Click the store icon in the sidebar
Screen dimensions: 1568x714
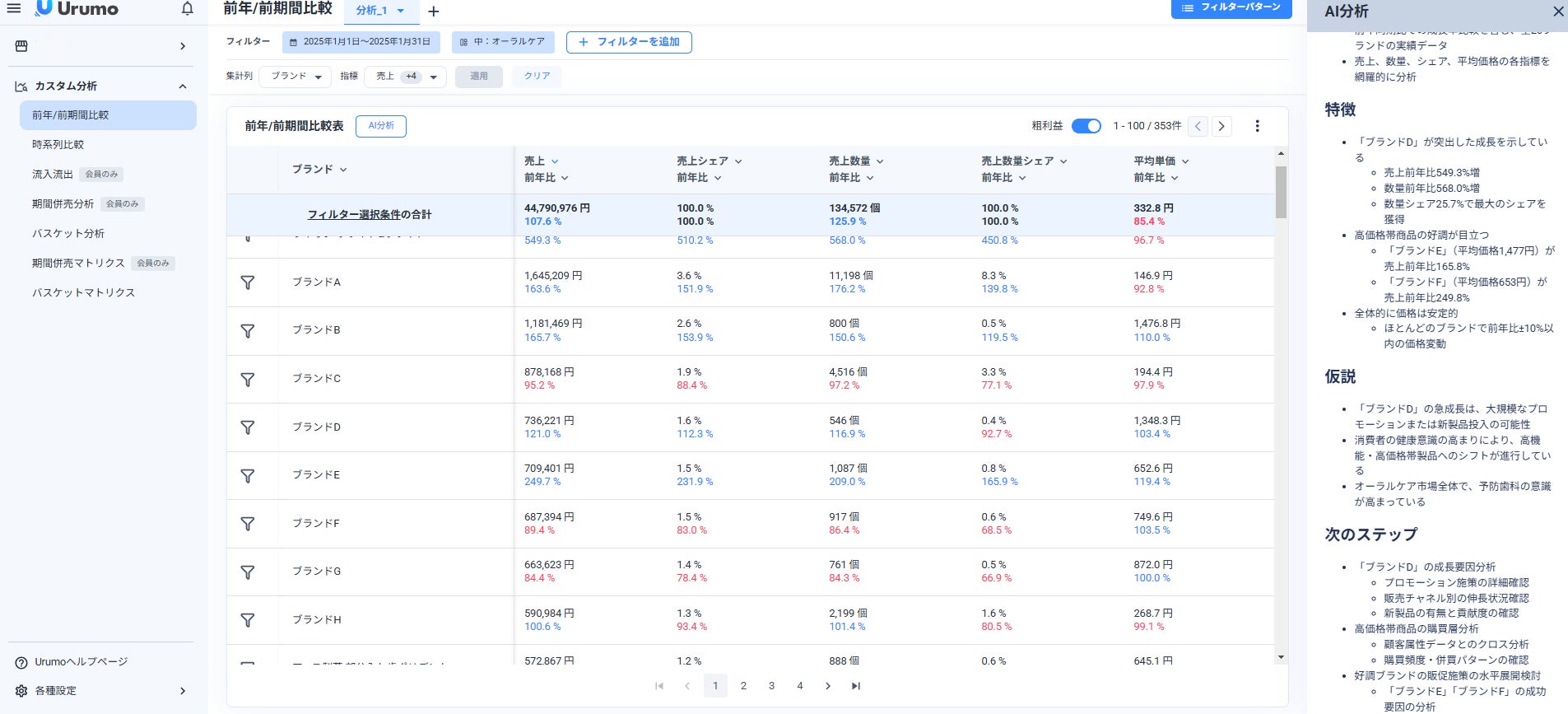point(21,46)
